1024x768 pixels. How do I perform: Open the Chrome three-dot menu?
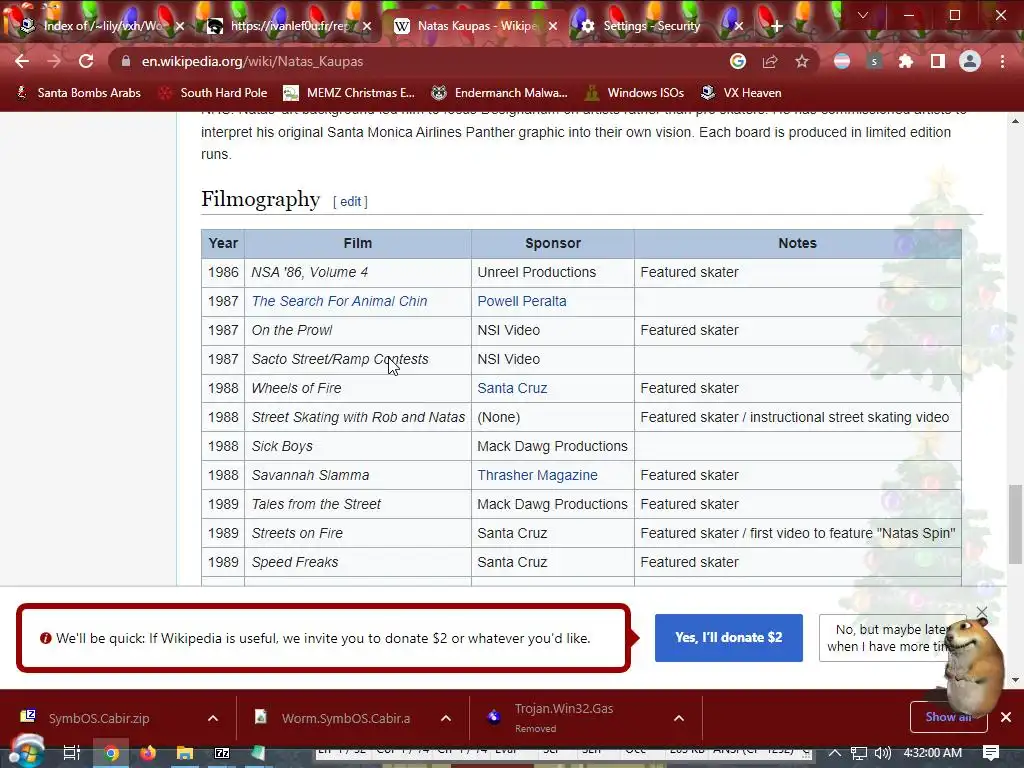[x=1002, y=61]
